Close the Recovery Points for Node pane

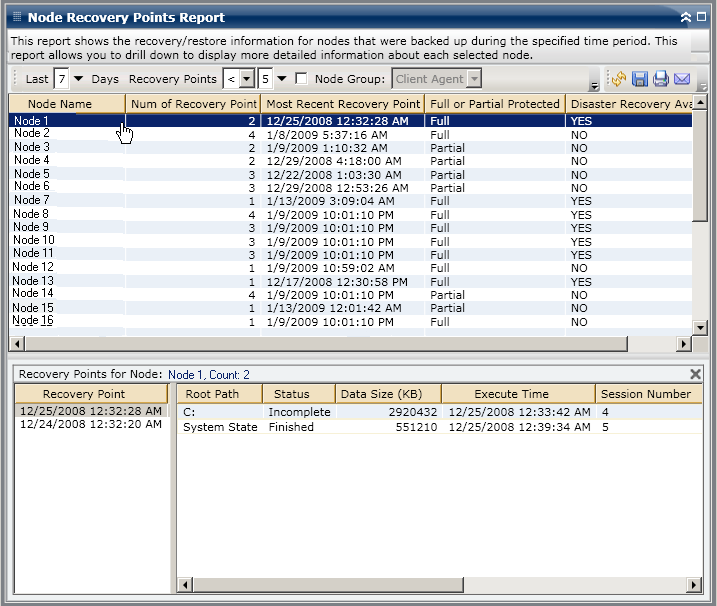click(x=696, y=374)
